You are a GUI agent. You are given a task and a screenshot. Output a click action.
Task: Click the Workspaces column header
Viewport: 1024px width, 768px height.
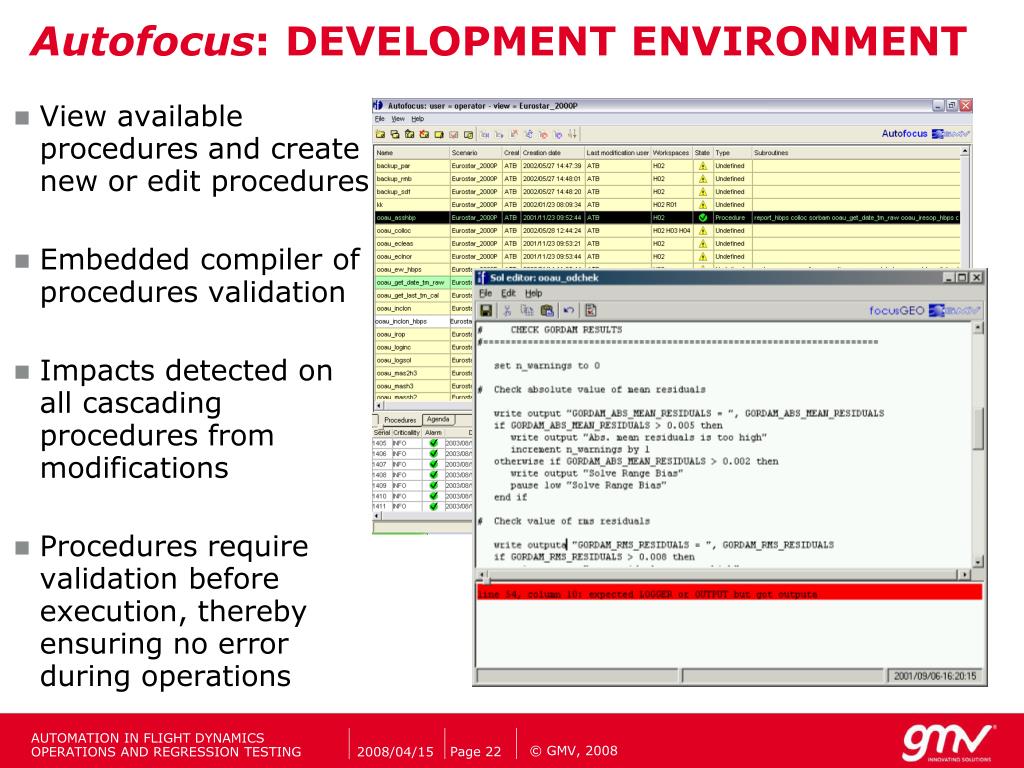[x=671, y=153]
